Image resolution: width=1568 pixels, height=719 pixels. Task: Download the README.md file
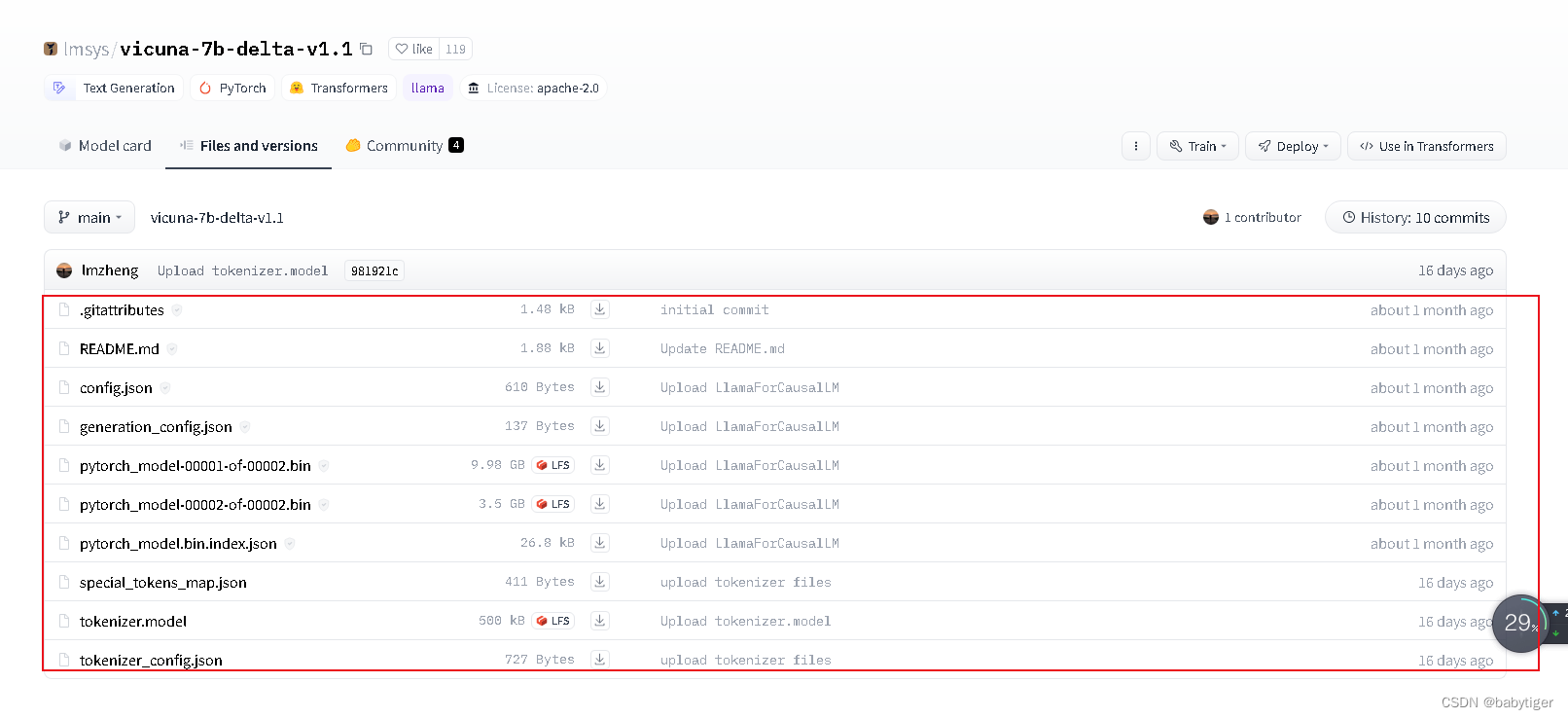[x=600, y=348]
